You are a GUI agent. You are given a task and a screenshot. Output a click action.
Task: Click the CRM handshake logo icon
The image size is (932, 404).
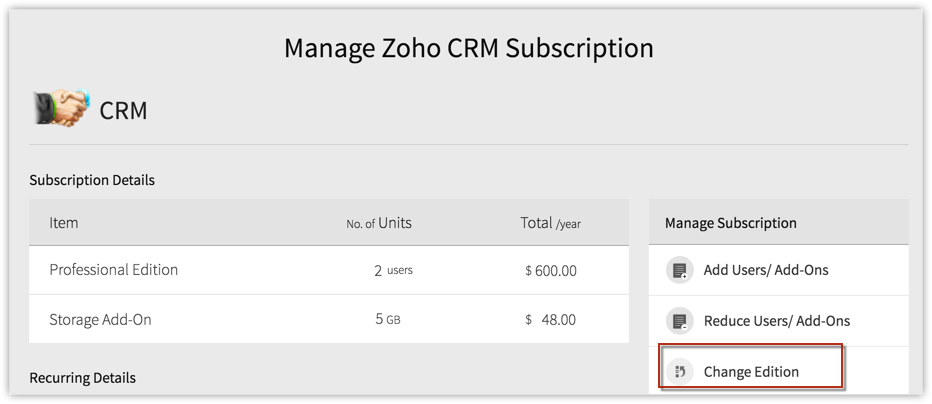click(x=59, y=109)
